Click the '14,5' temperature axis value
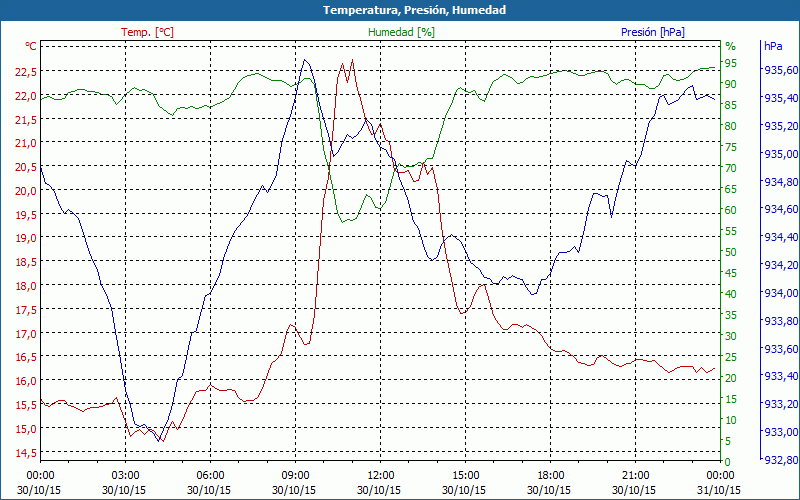This screenshot has width=800, height=500. (x=26, y=453)
